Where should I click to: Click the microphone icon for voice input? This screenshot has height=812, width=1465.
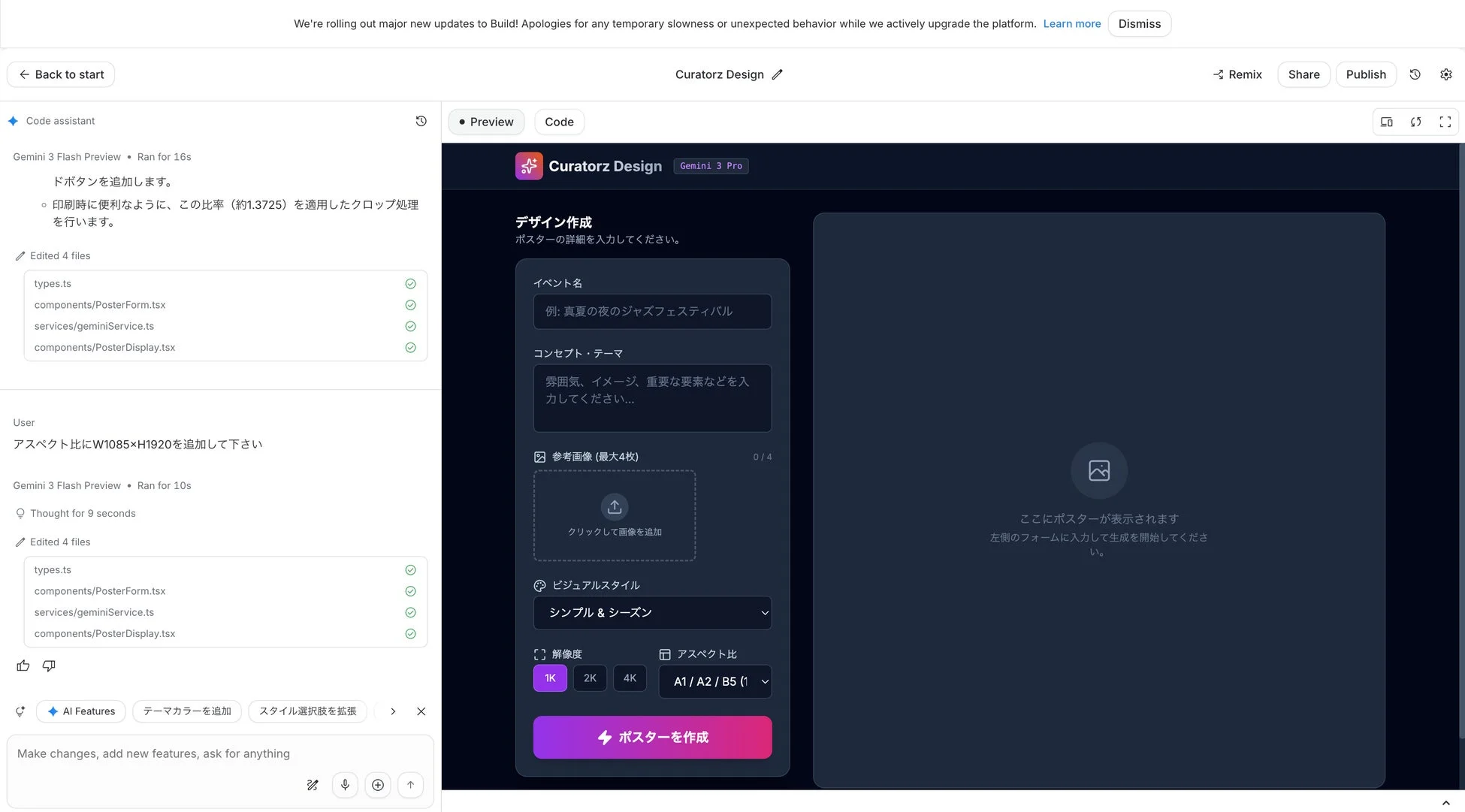tap(345, 784)
